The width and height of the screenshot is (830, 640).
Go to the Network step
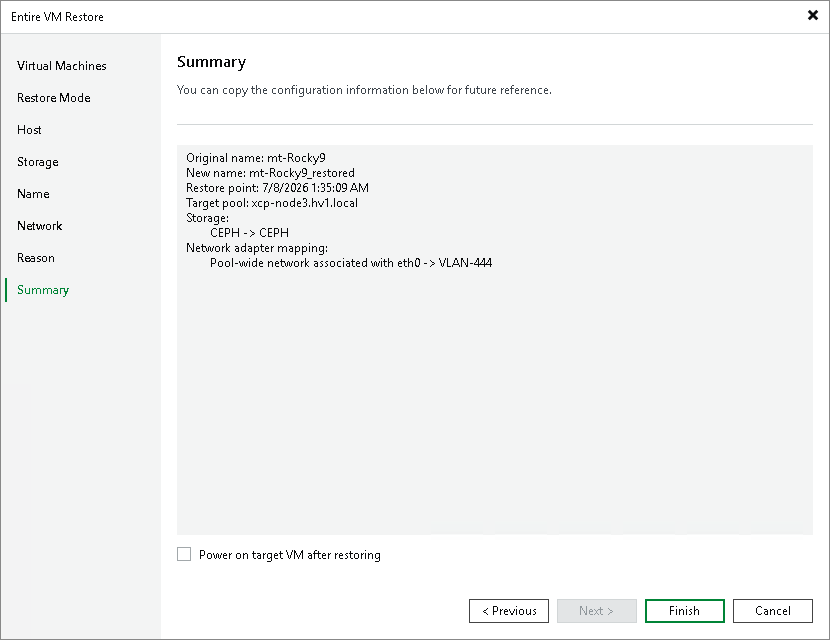click(x=40, y=226)
